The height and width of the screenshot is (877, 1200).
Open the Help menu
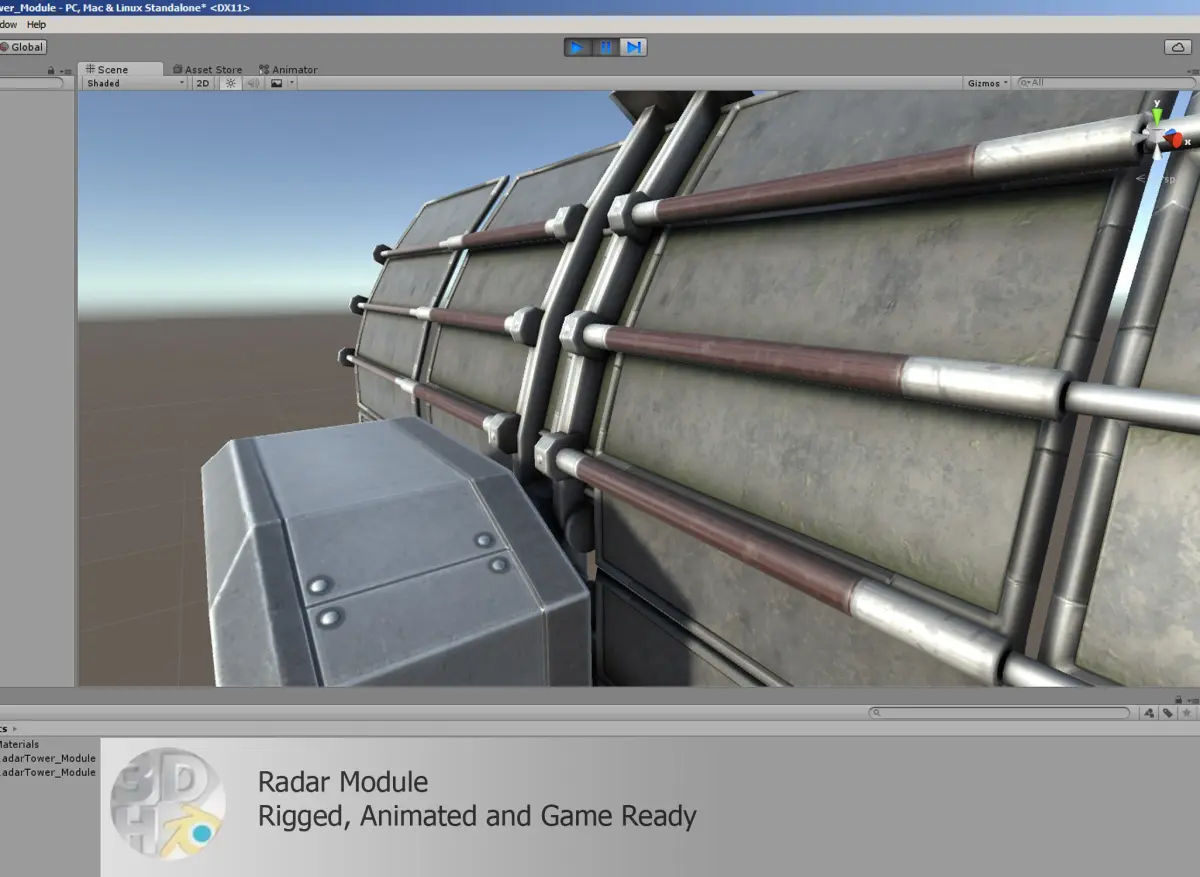[x=36, y=24]
